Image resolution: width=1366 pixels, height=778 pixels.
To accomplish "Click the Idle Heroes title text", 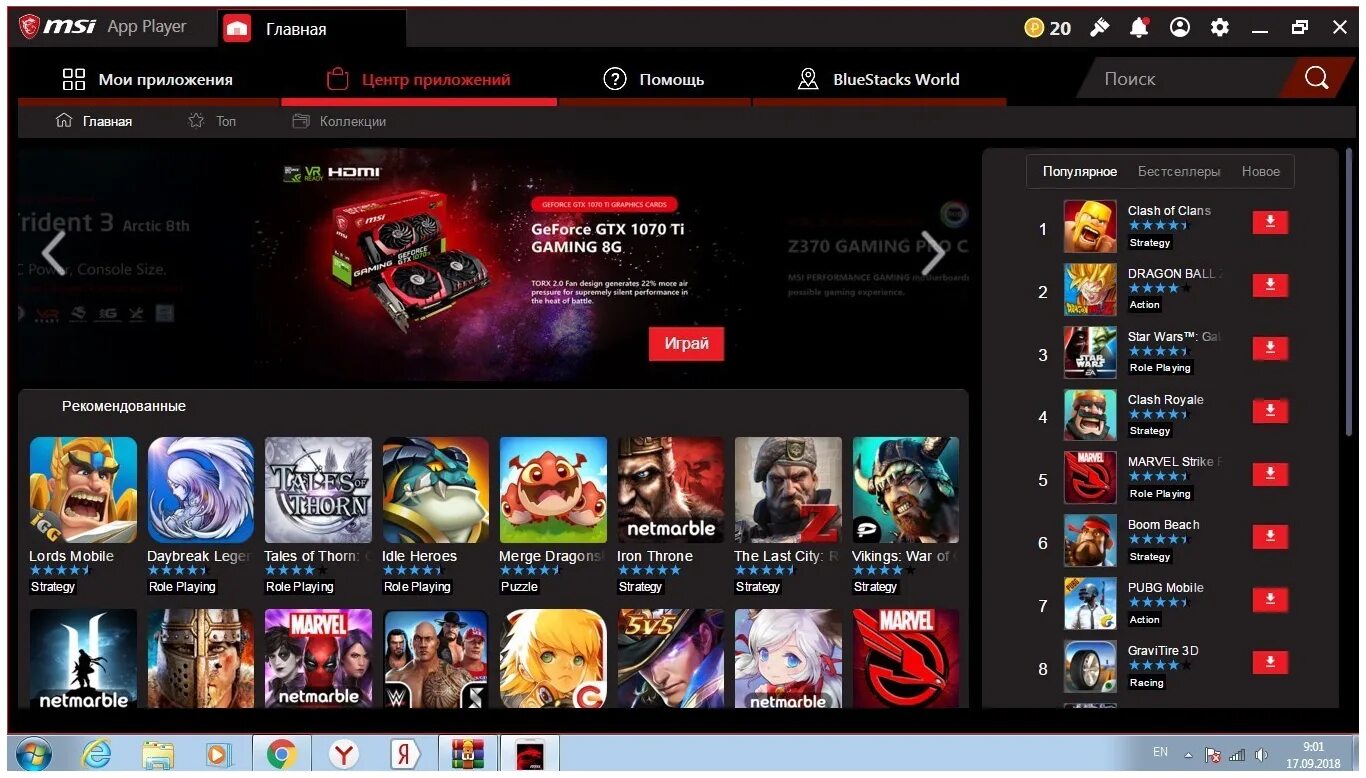I will [420, 556].
